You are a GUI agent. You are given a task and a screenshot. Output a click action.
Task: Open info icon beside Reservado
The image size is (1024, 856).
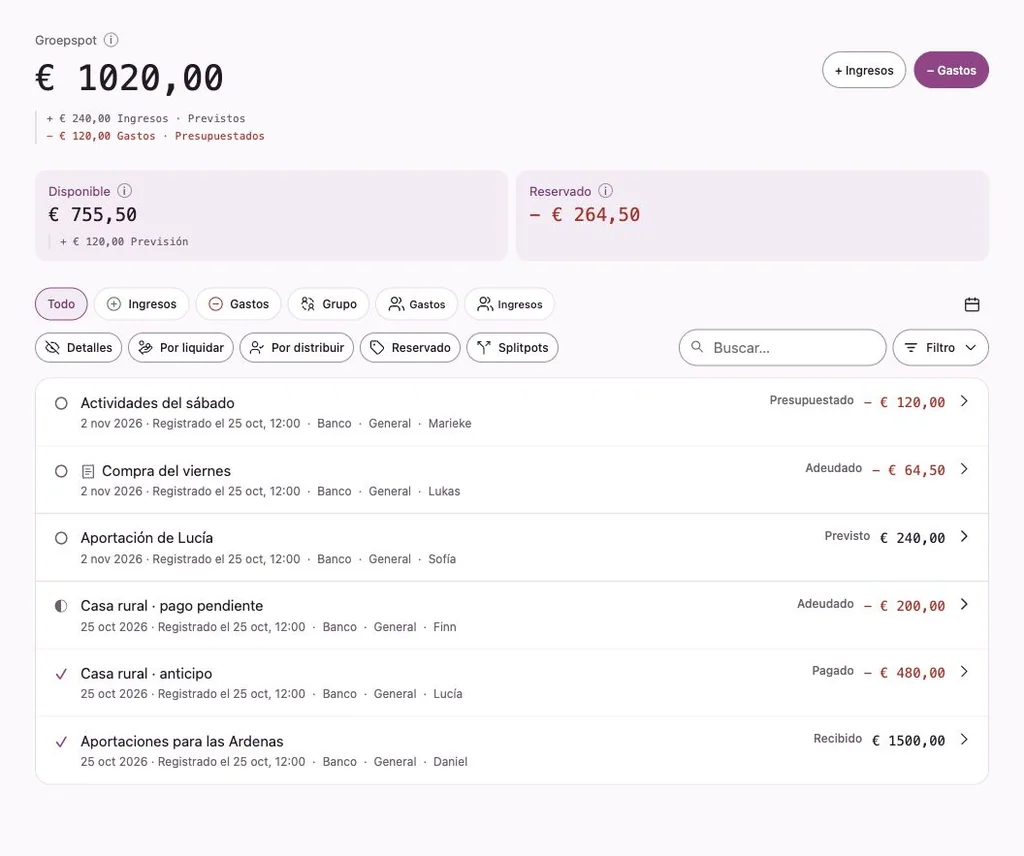pyautogui.click(x=605, y=191)
